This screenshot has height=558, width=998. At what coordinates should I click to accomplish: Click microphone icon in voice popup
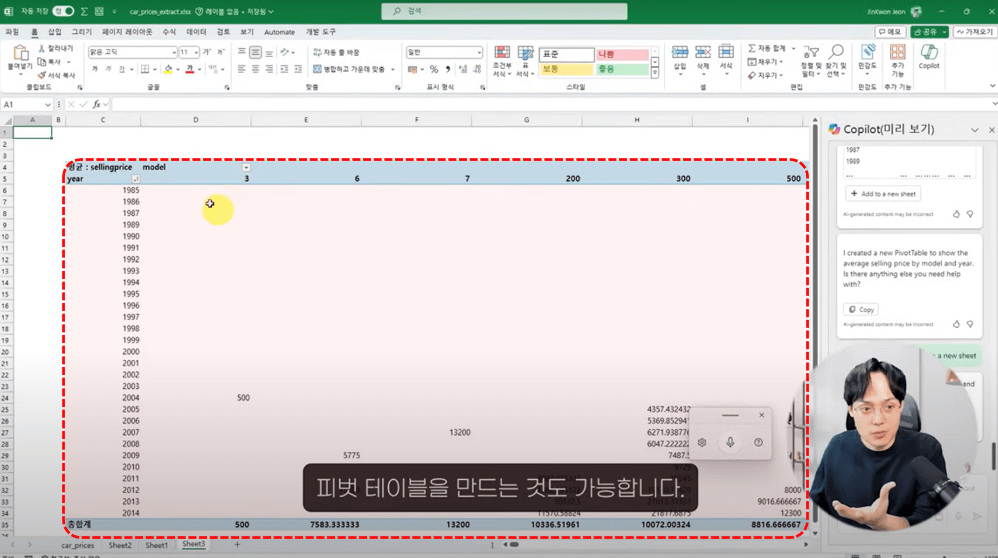pos(730,442)
